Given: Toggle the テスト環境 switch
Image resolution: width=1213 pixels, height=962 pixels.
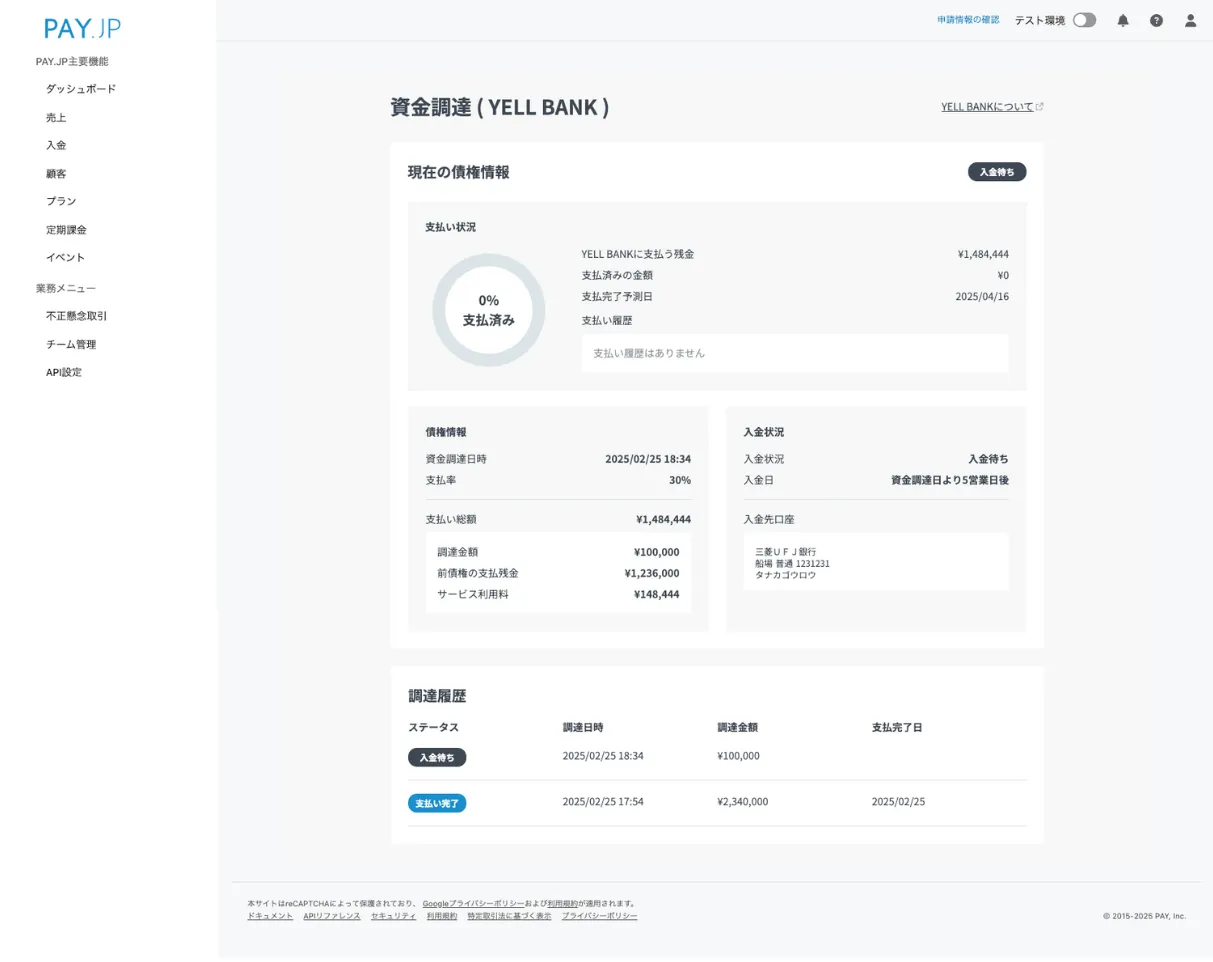Looking at the screenshot, I should click(x=1084, y=20).
